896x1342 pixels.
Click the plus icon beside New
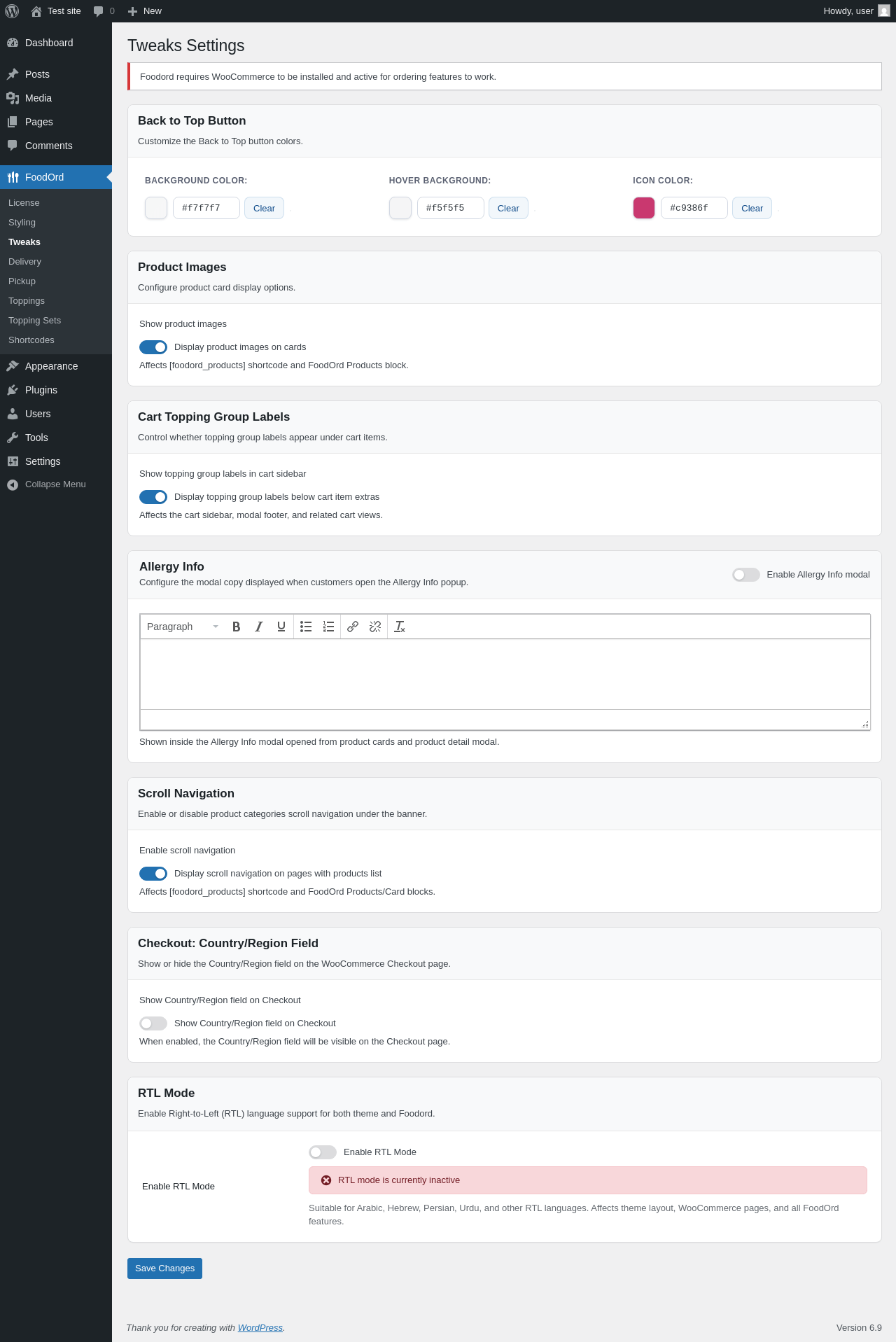(x=132, y=11)
